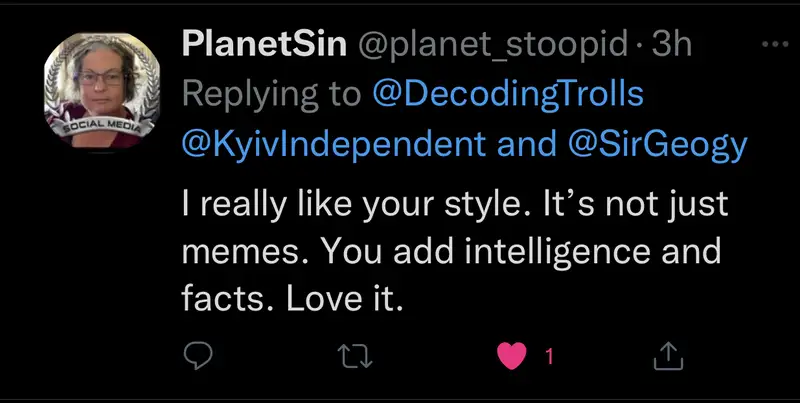This screenshot has width=800, height=403.
Task: Click the PlanetSin display name
Action: pos(264,44)
